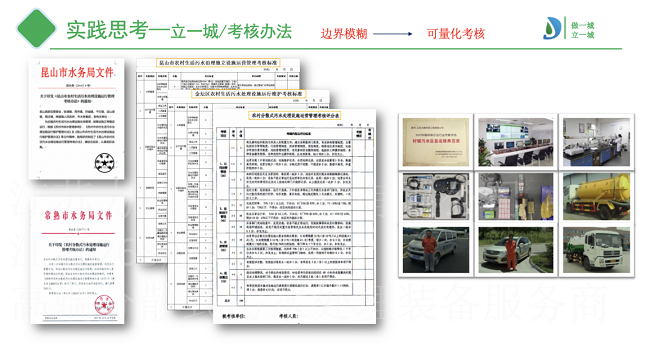Click the slide title 实践思考—立一城/考核办法
Screen dimensions: 650x364
coord(179,30)
